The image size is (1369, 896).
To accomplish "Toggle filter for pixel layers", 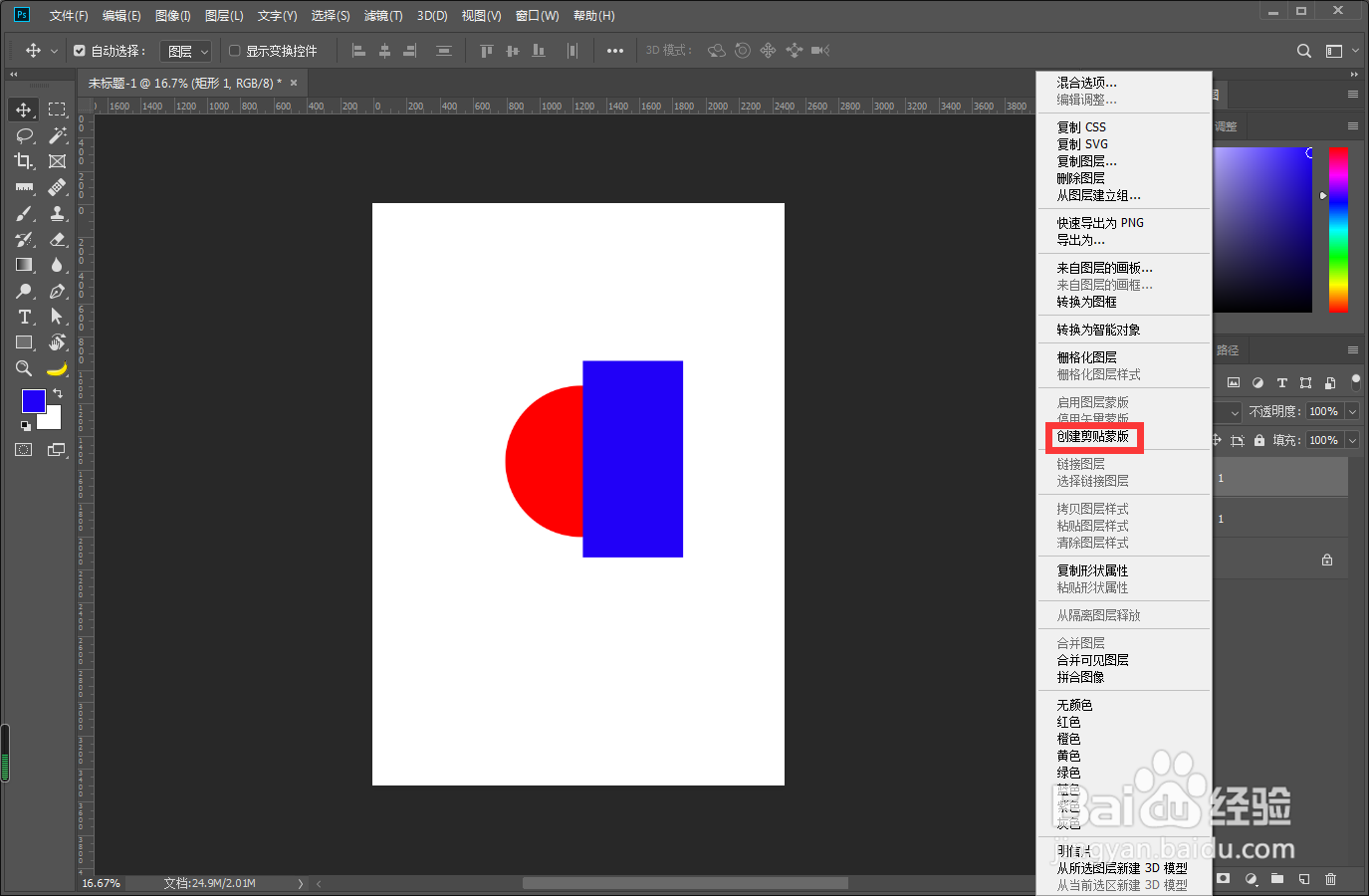I will click(1234, 382).
